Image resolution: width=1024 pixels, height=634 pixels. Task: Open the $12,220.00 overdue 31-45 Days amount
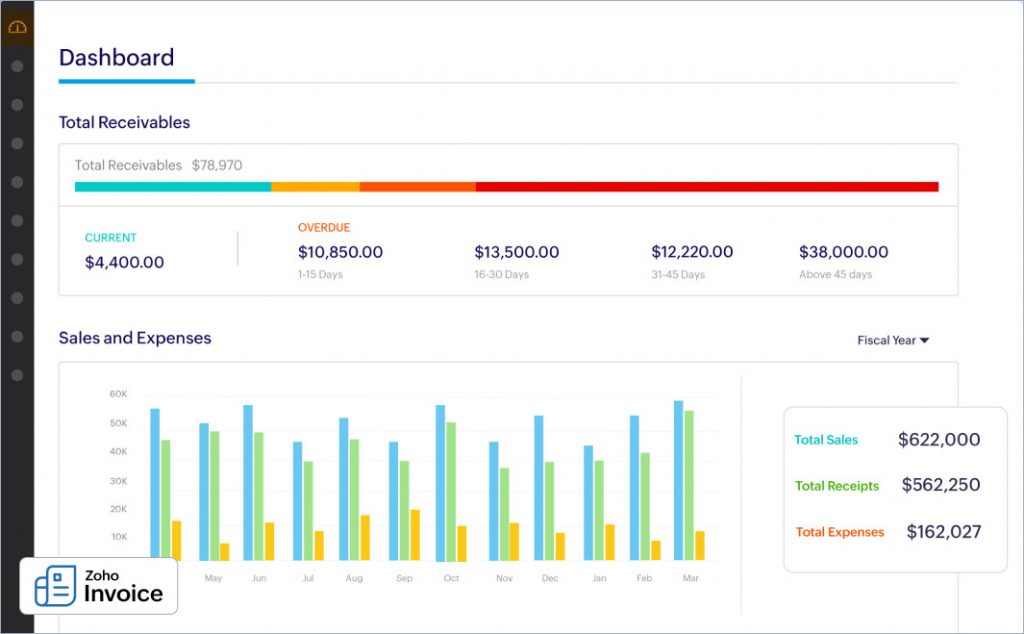pyautogui.click(x=692, y=252)
